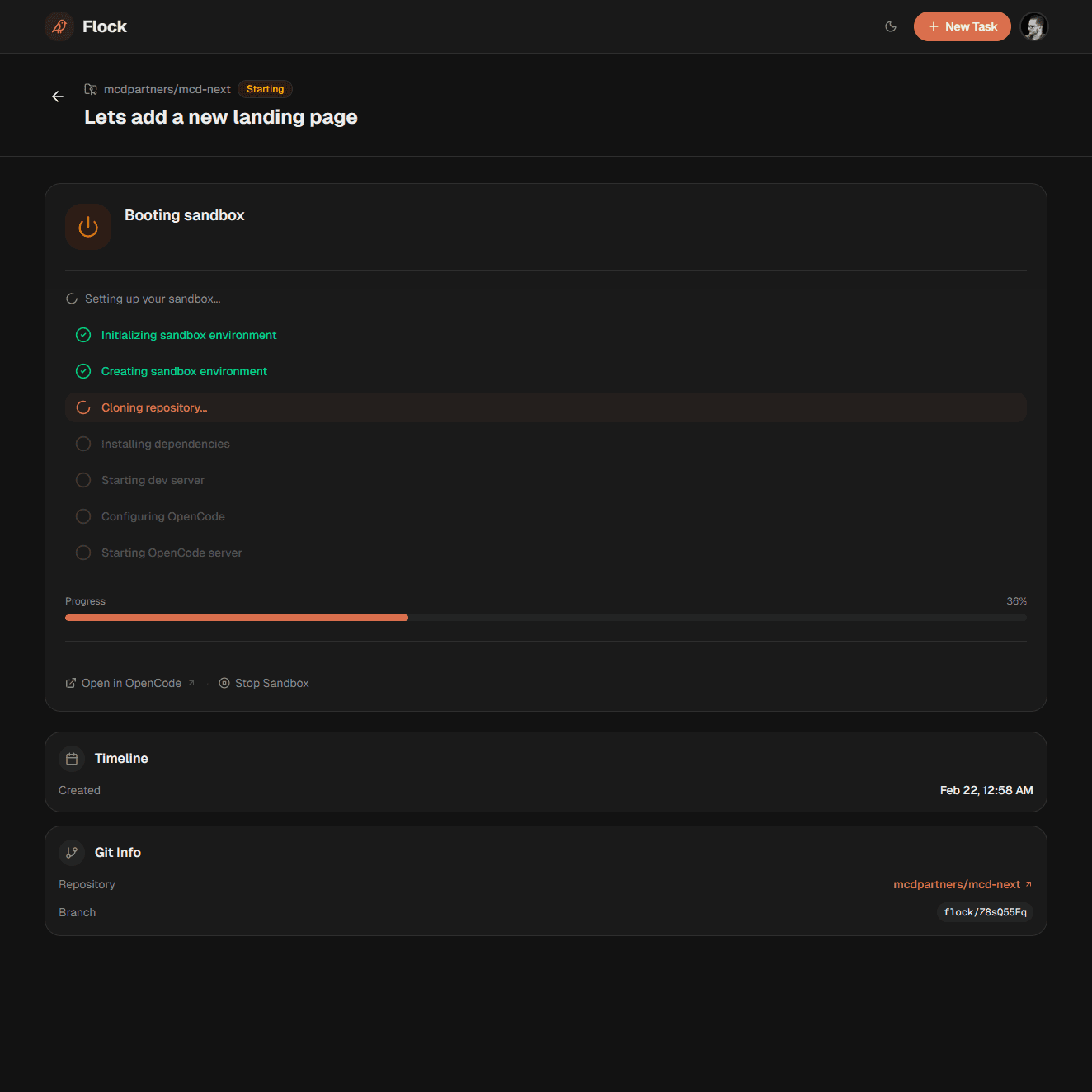Expand the Cloning repository step

(154, 407)
